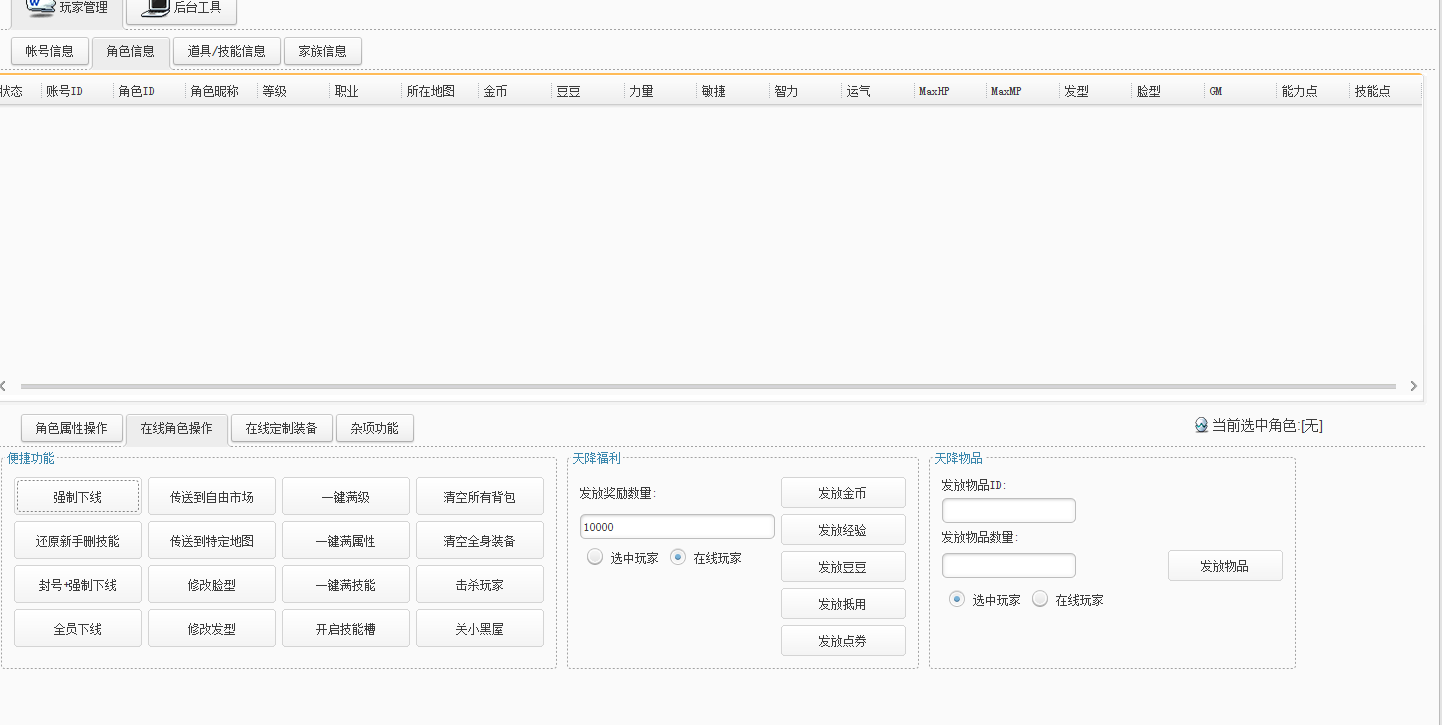This screenshot has height=725, width=1442.
Task: Click the 修改发型 button
Action: [x=212, y=629]
